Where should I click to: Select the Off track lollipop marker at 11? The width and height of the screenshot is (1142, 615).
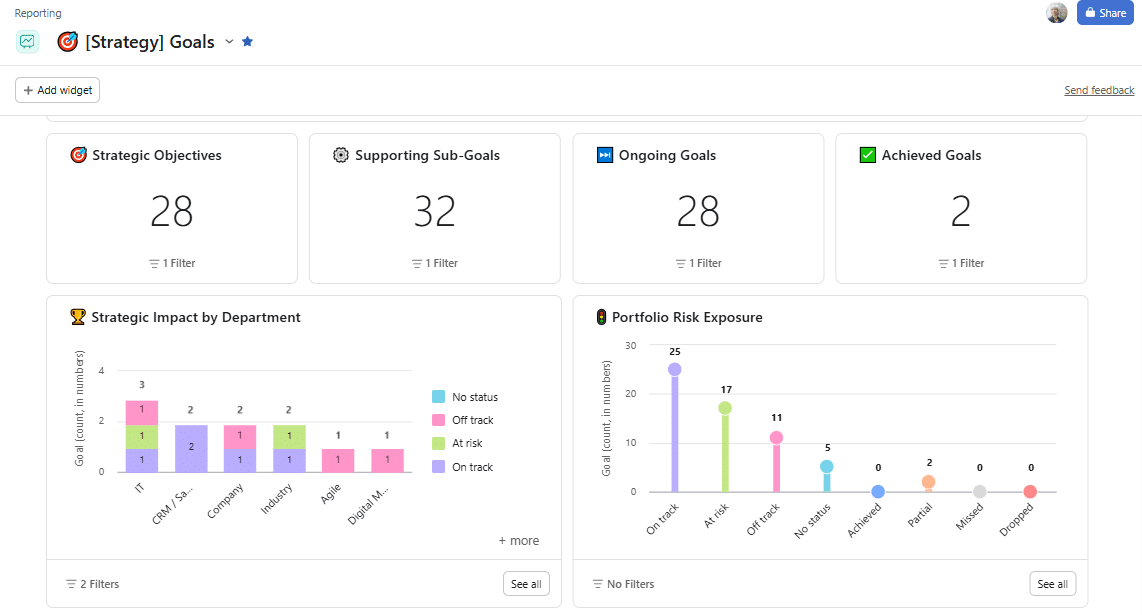(776, 437)
